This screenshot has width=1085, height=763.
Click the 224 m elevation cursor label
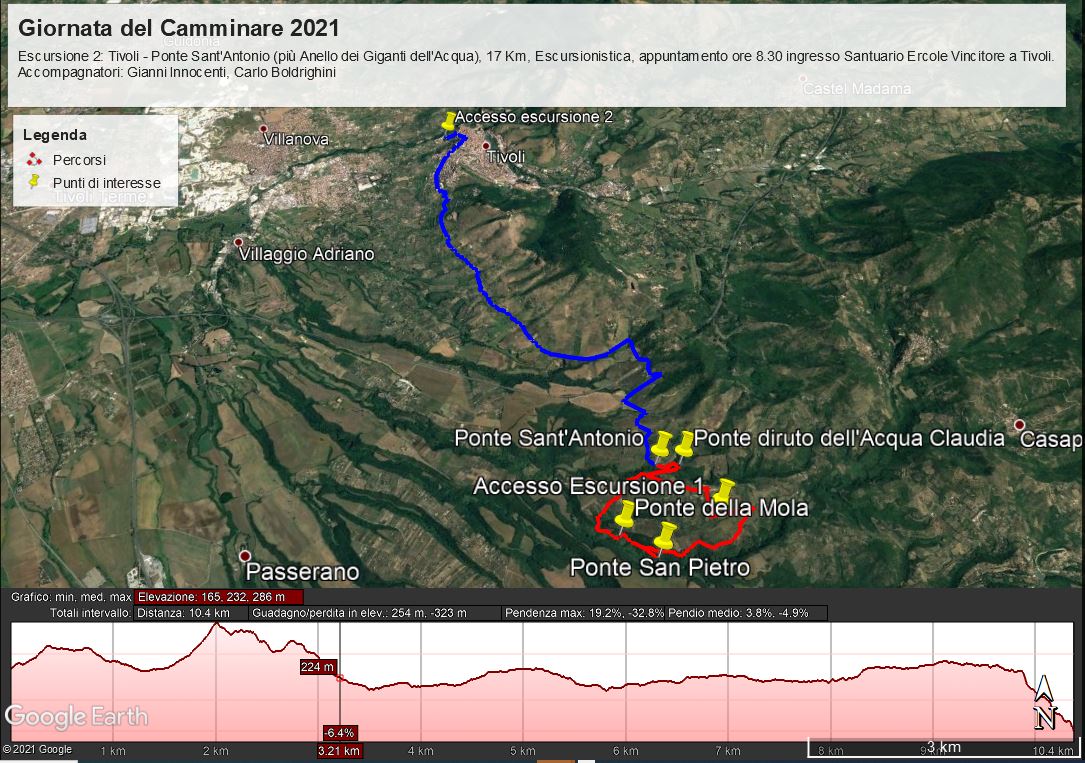pyautogui.click(x=318, y=667)
